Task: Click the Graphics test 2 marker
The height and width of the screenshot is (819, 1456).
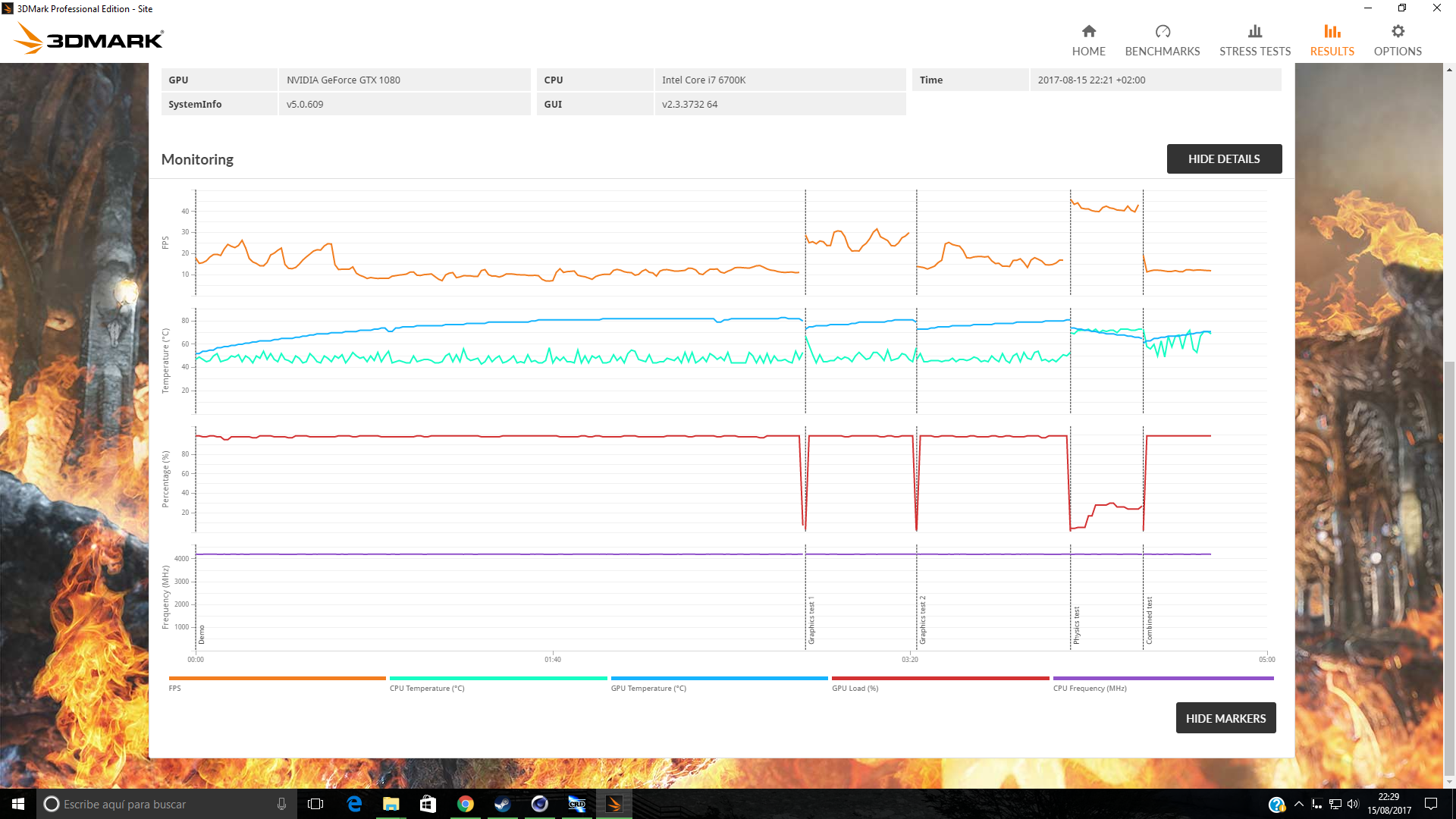Action: (x=923, y=620)
